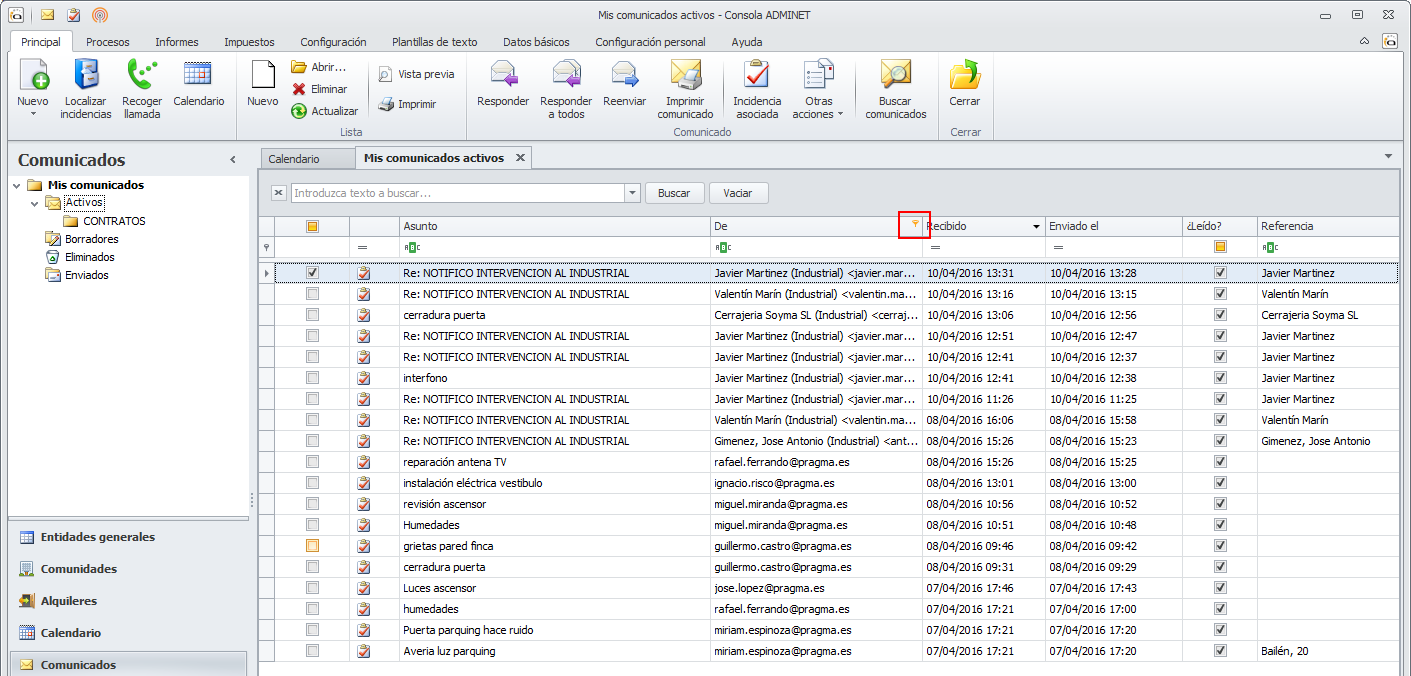Click orange target icon in title bar
This screenshot has height=676, width=1411.
pyautogui.click(x=99, y=15)
